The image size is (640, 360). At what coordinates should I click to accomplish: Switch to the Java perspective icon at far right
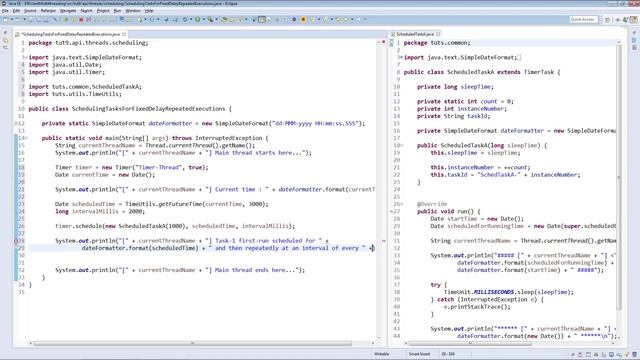pos(634,20)
